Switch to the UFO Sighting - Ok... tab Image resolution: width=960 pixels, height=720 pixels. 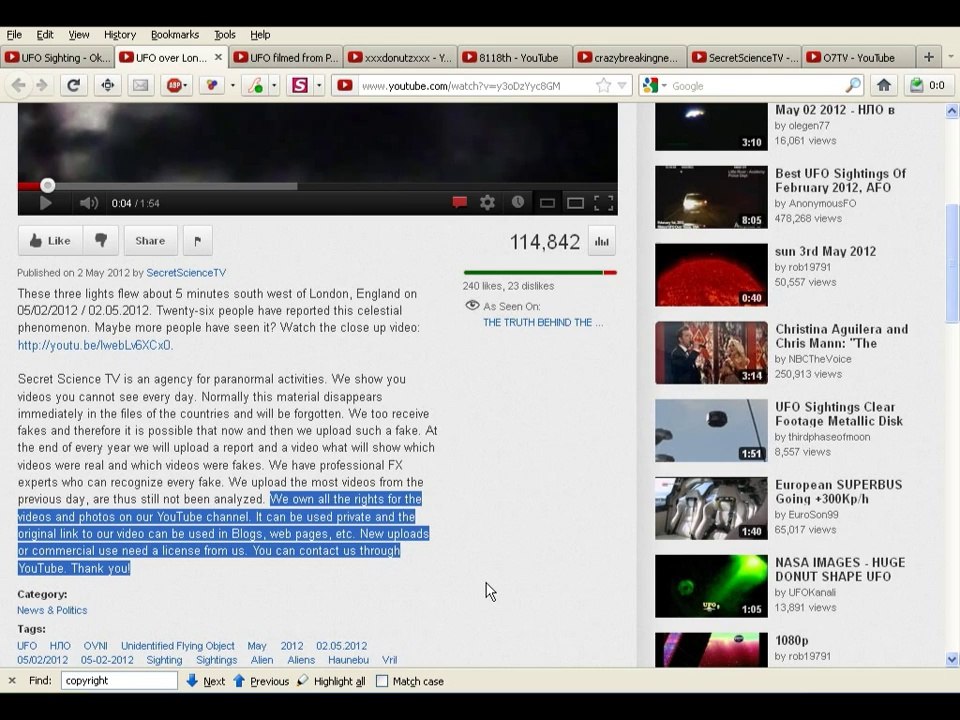click(57, 58)
